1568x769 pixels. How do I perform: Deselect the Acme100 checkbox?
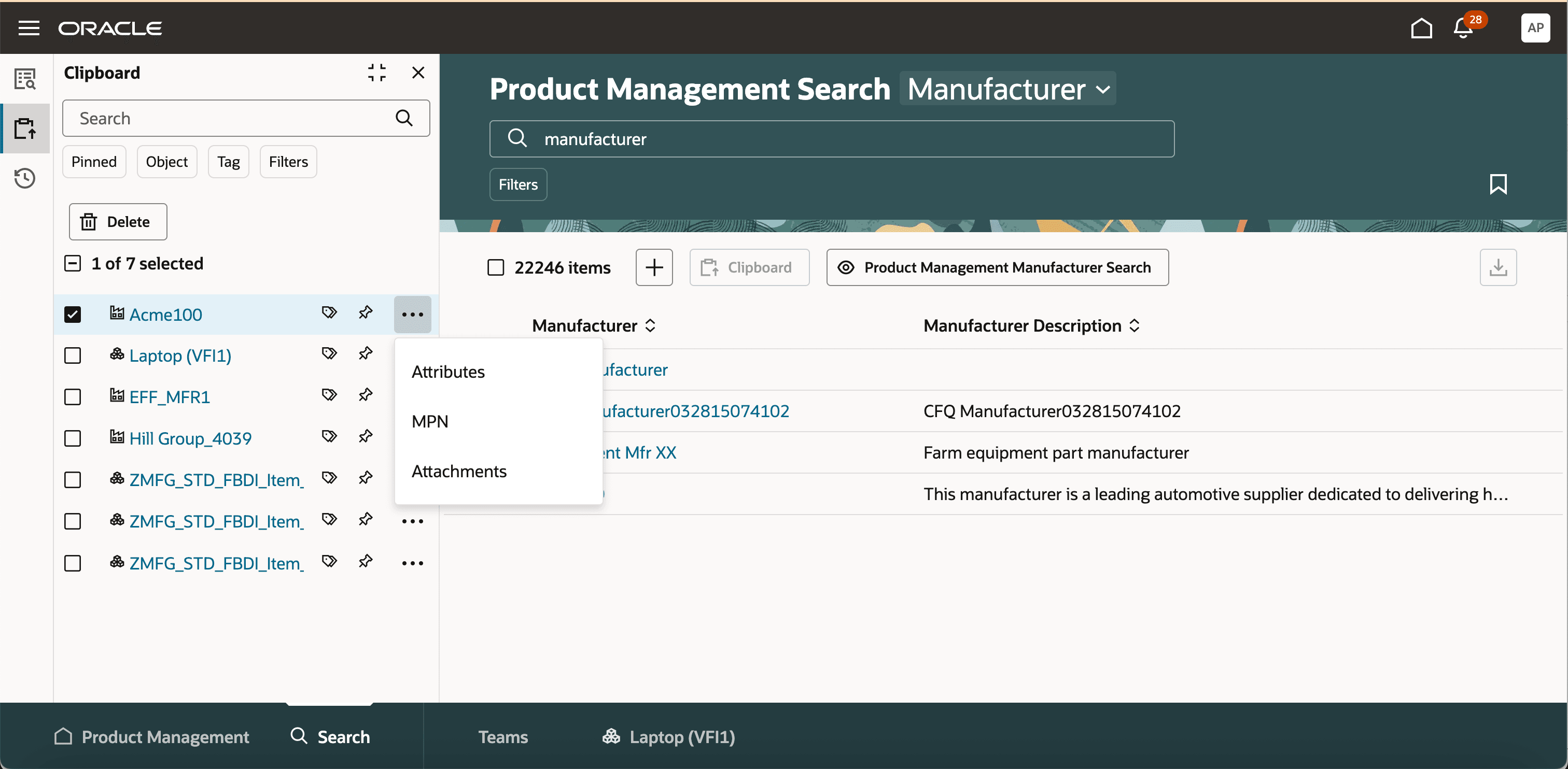pyautogui.click(x=73, y=315)
